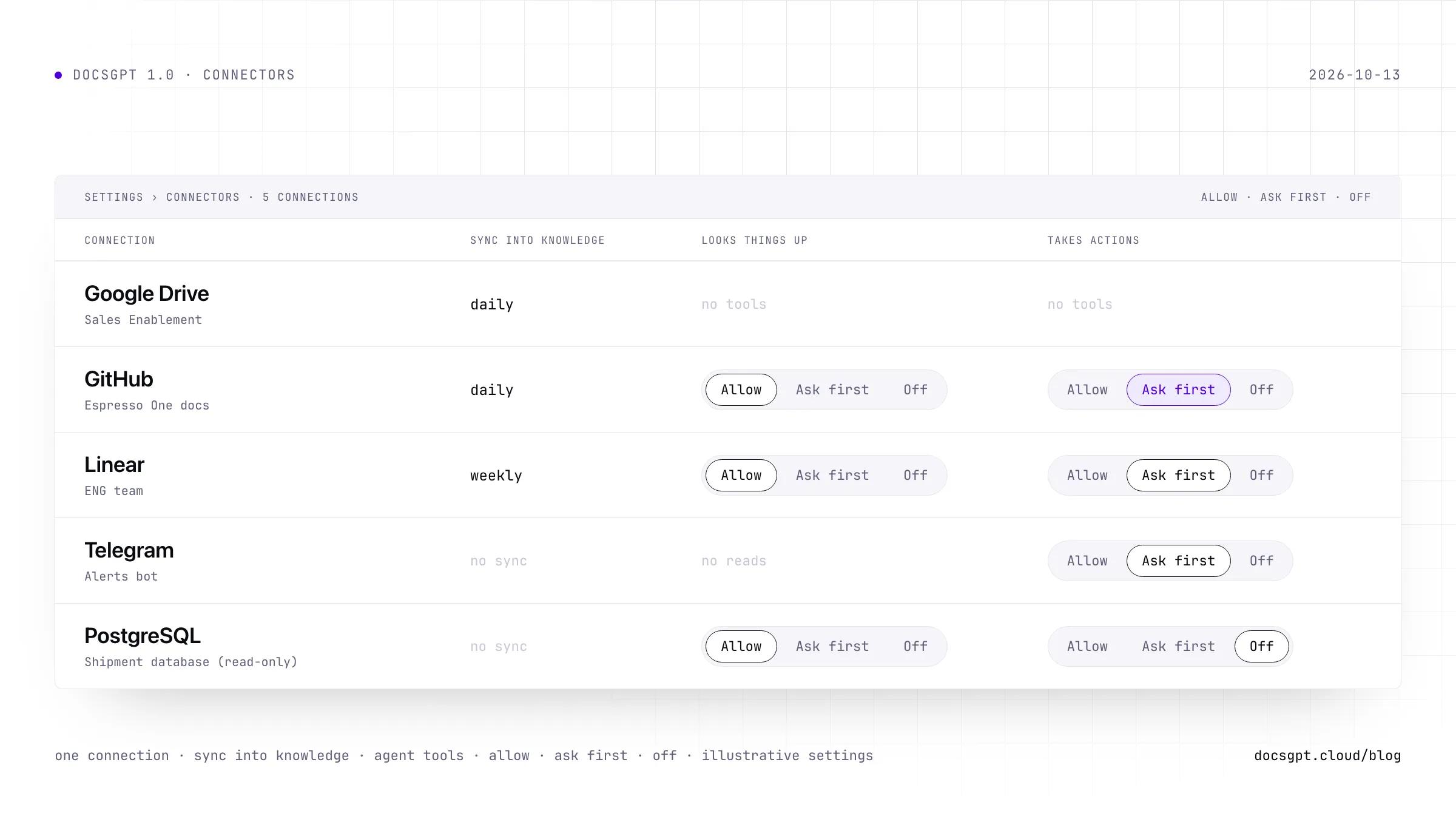The width and height of the screenshot is (1456, 819).
Task: Set GitHub takes actions to Allow
Action: coord(1087,389)
